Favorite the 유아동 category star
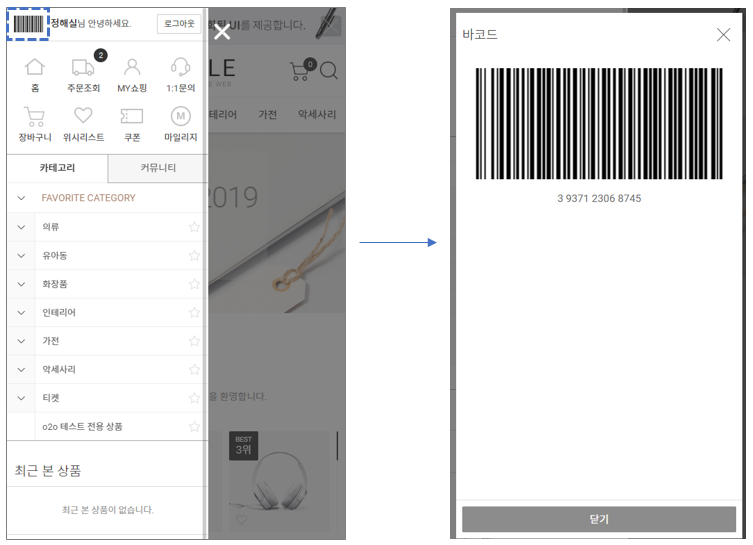Viewport: 753px width, 545px height. point(194,255)
